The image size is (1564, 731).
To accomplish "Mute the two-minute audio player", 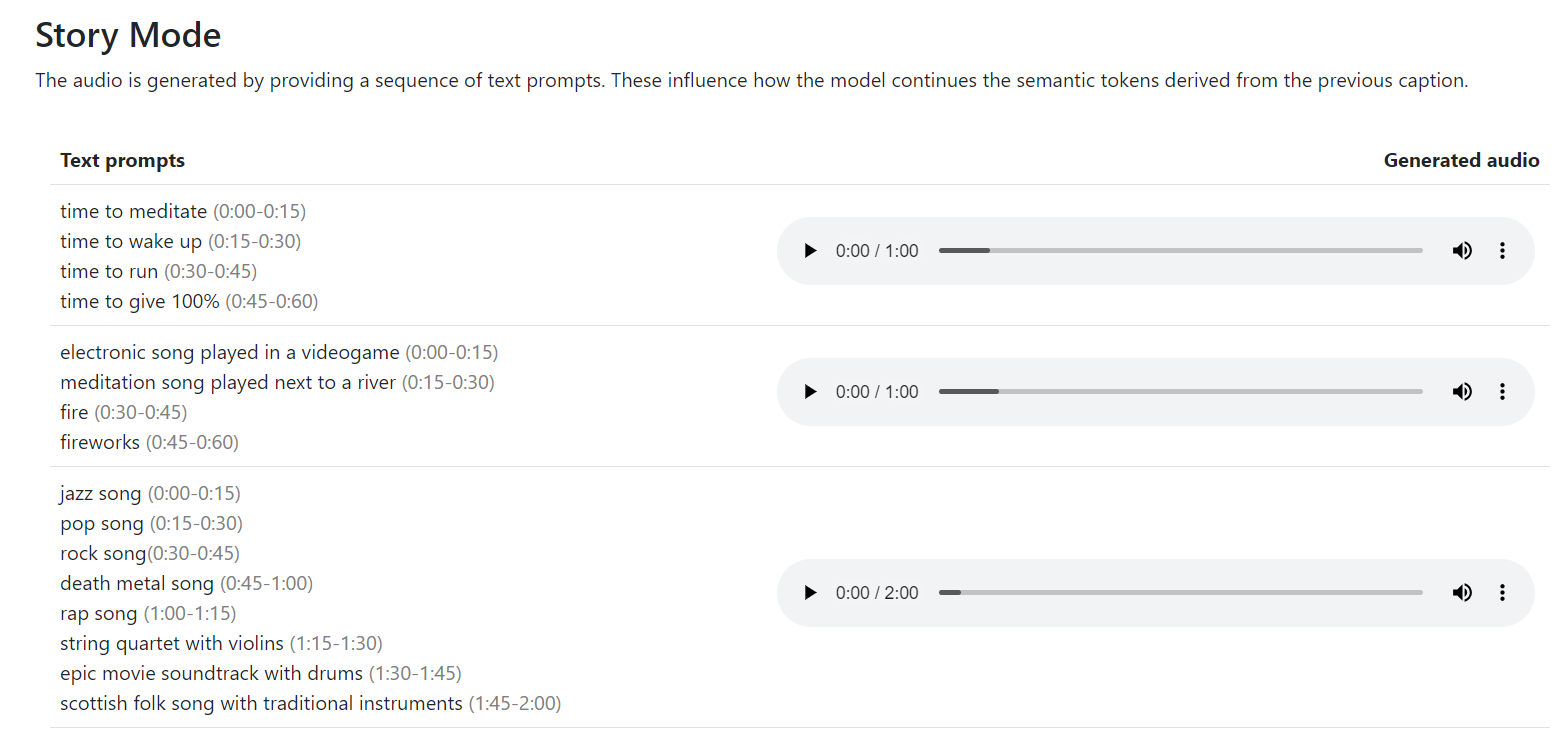I will coord(1462,593).
